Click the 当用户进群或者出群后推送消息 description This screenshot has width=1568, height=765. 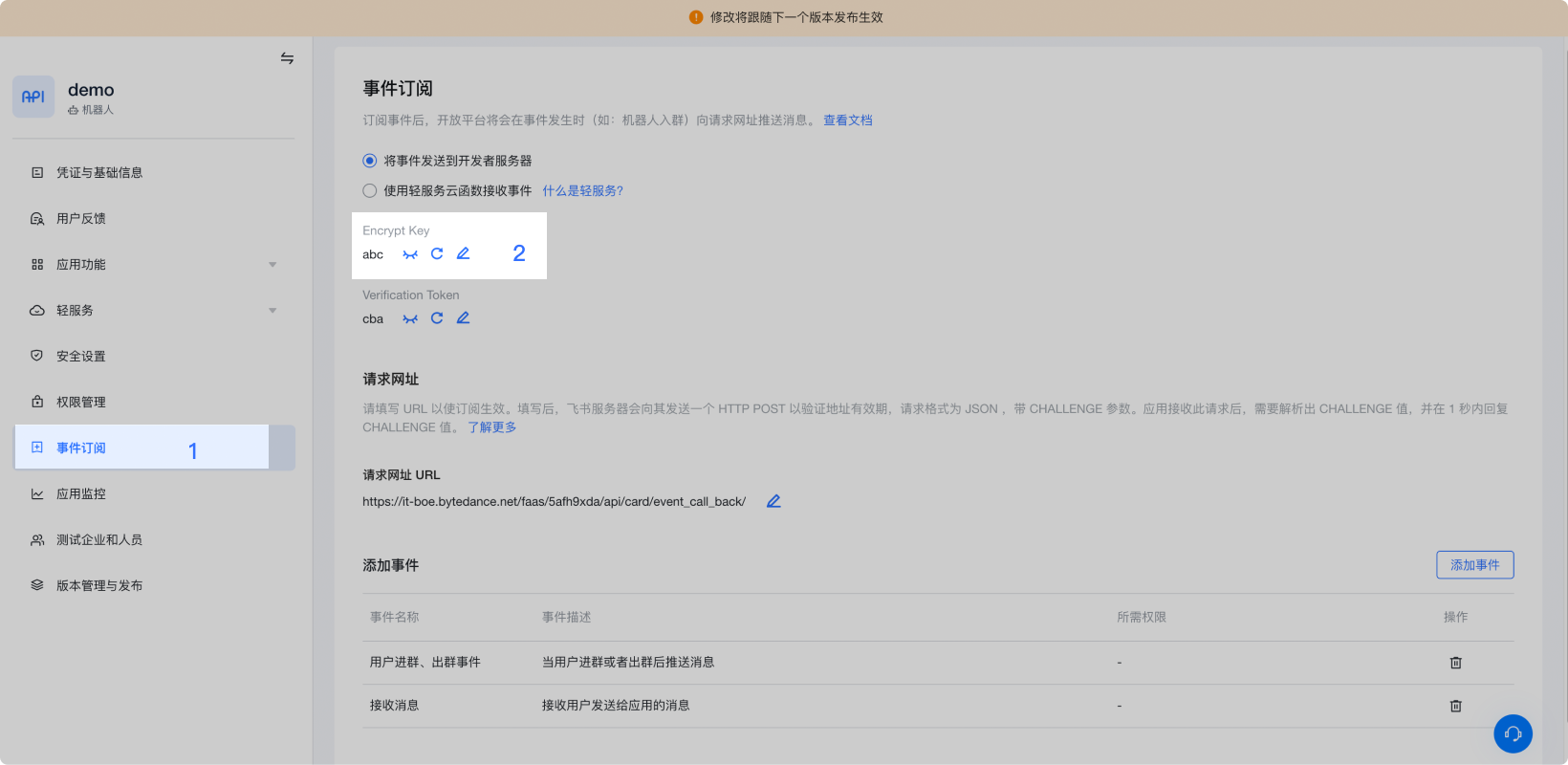[x=628, y=663]
